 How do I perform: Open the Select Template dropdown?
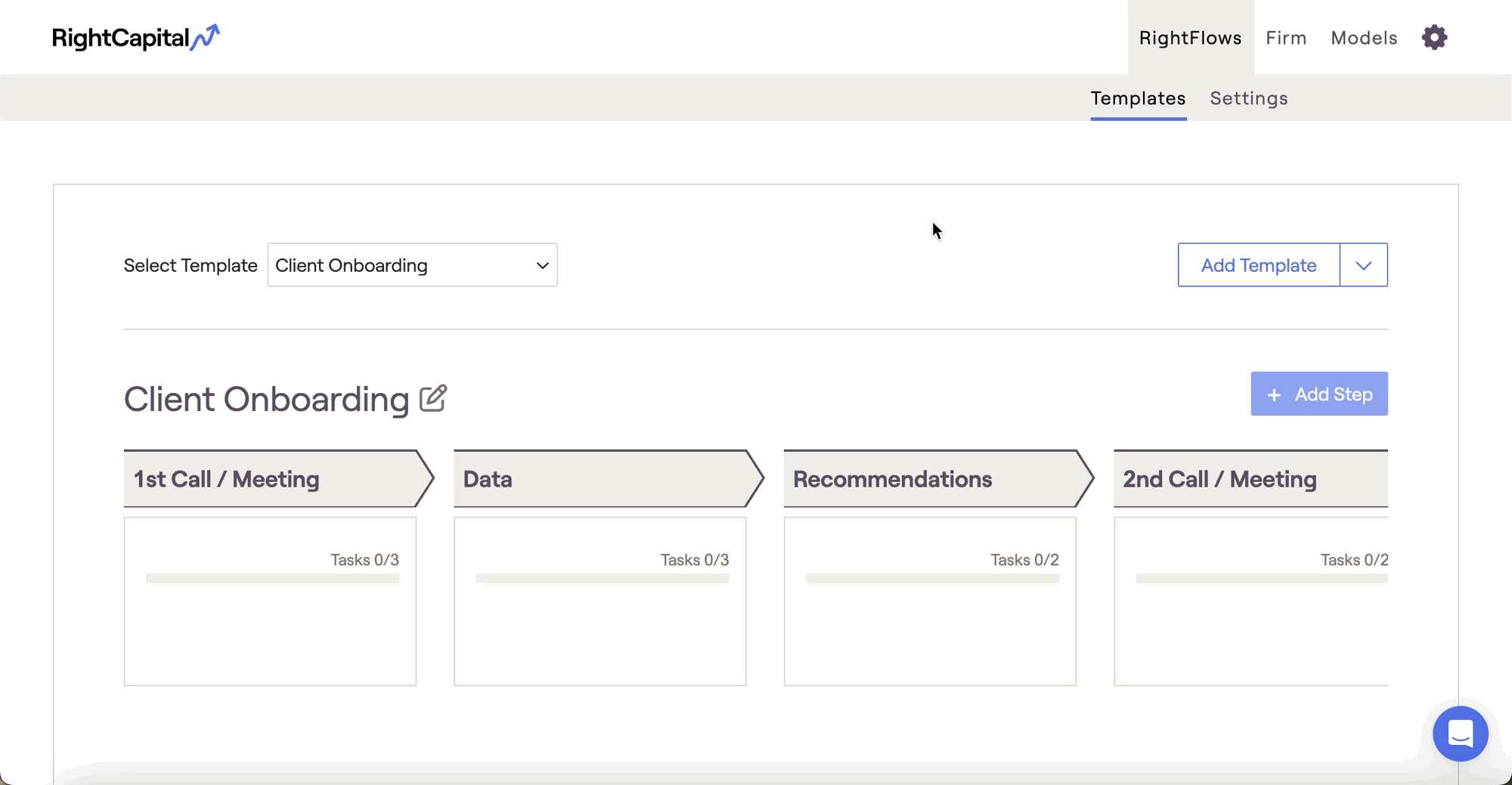tap(412, 265)
